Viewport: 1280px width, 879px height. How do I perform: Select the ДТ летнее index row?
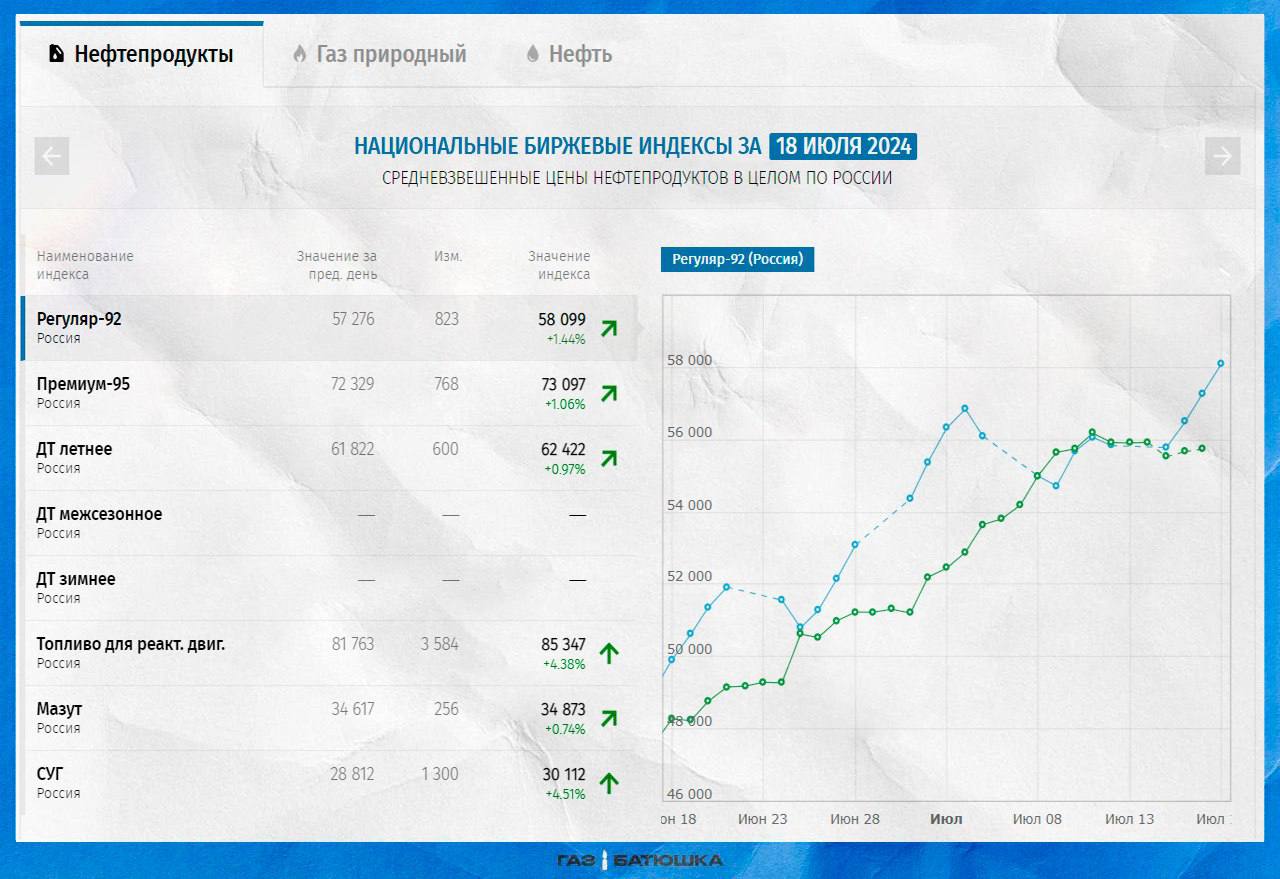point(329,458)
